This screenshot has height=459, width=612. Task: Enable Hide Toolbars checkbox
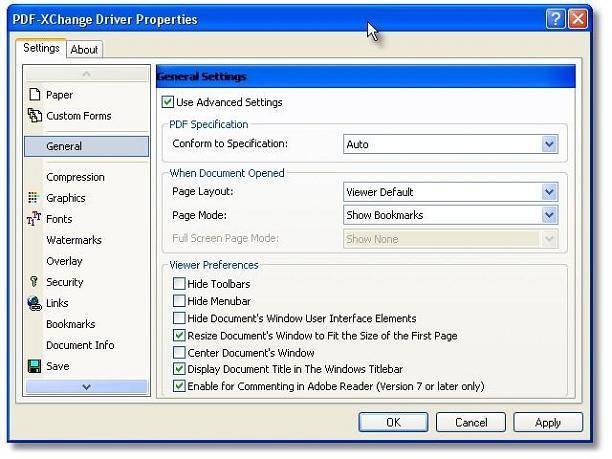(179, 283)
